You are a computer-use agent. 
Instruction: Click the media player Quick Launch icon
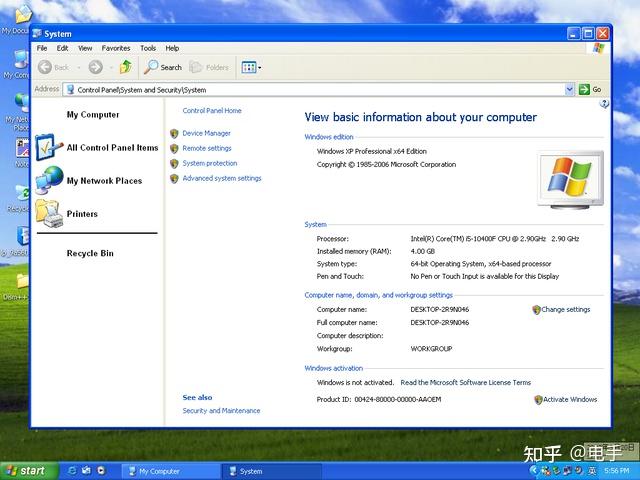(x=101, y=471)
